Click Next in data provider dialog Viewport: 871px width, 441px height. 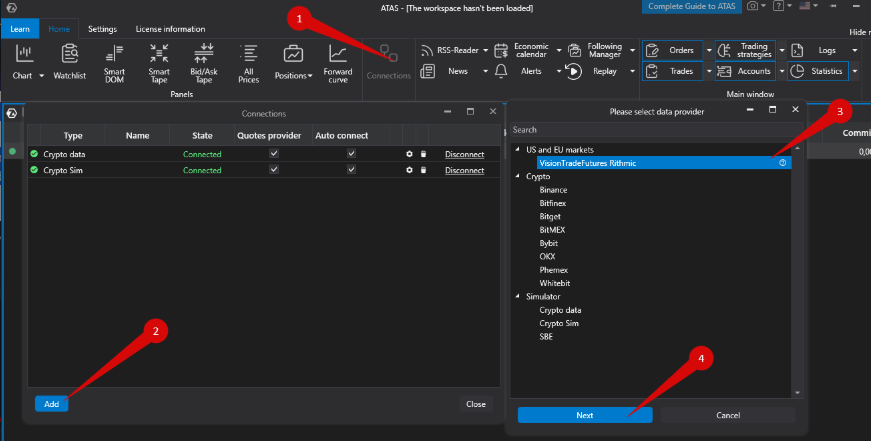(585, 415)
